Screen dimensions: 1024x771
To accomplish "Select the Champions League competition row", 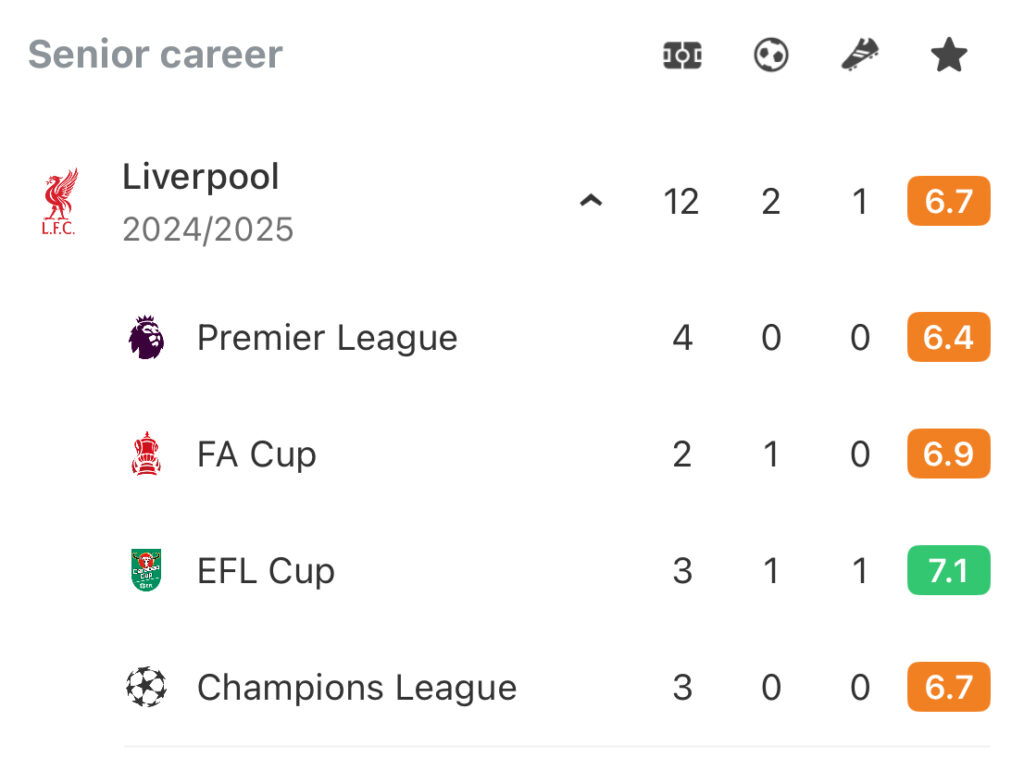I will tap(557, 687).
